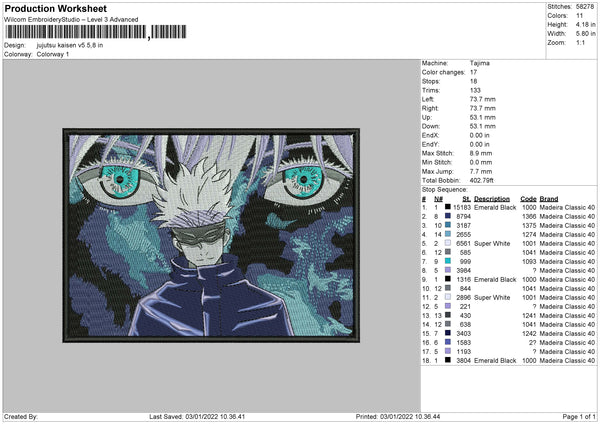Click the Trims value 133

pyautogui.click(x=475, y=90)
